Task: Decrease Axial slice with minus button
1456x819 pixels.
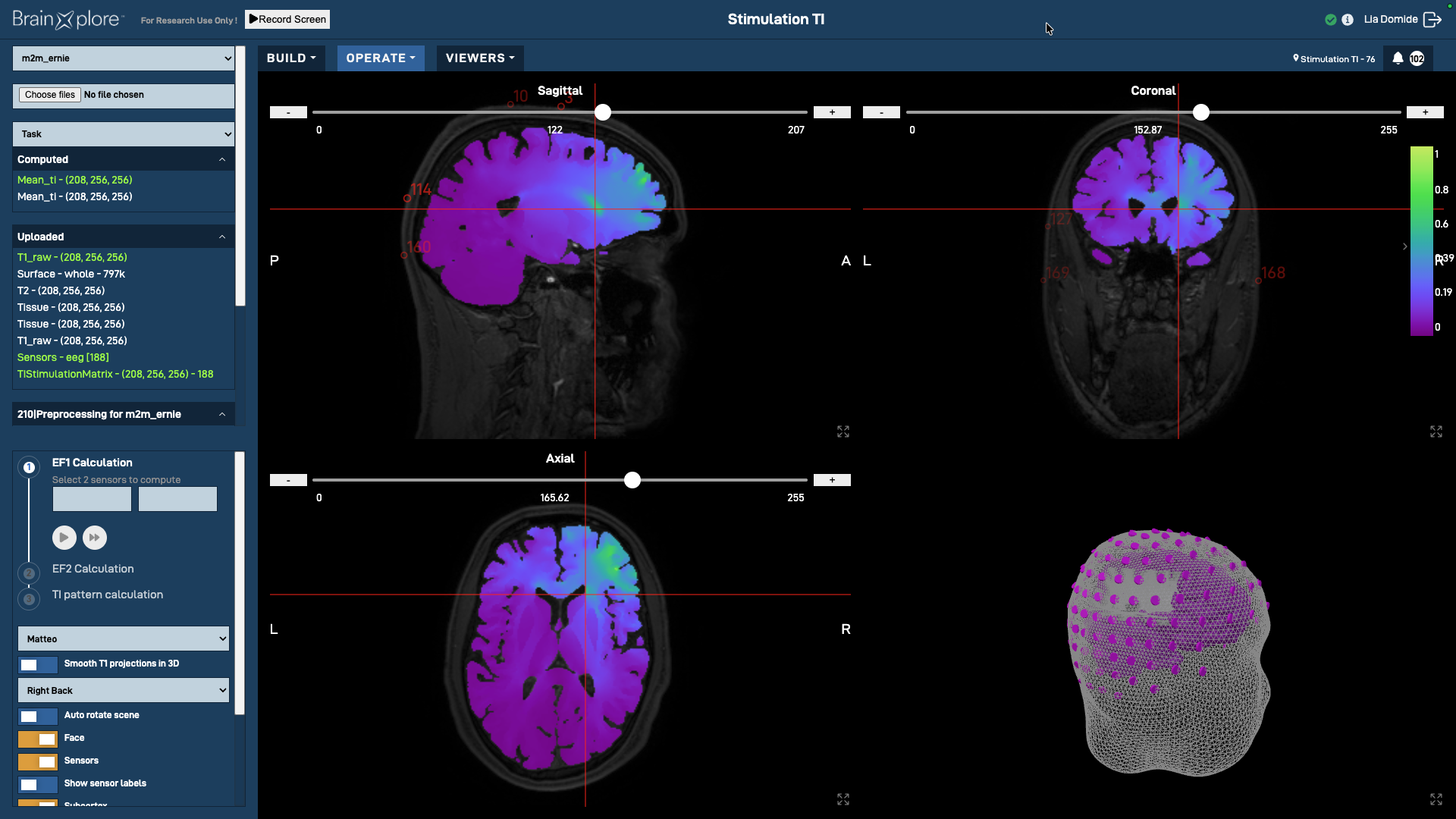Action: coord(288,480)
